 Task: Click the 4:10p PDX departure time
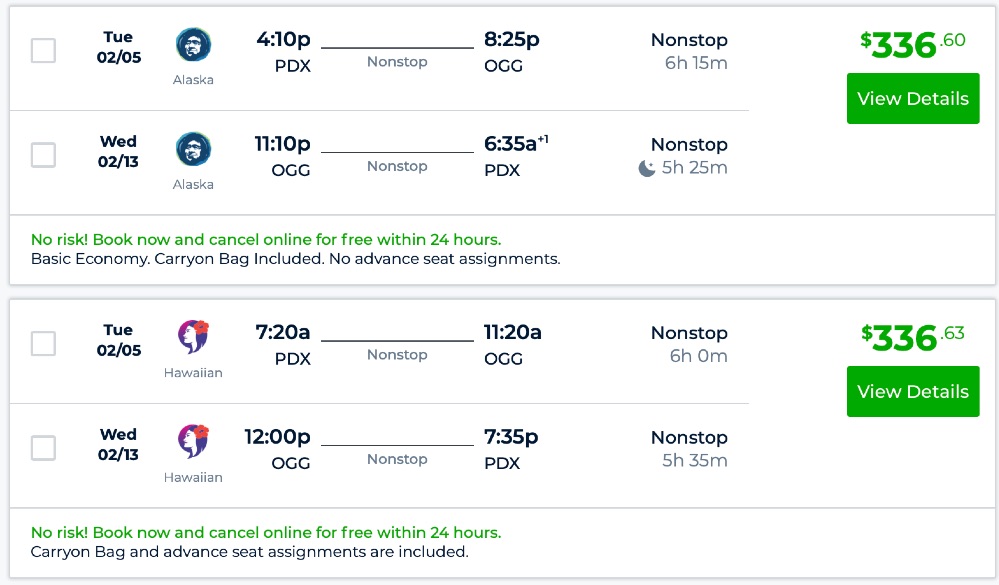283,40
